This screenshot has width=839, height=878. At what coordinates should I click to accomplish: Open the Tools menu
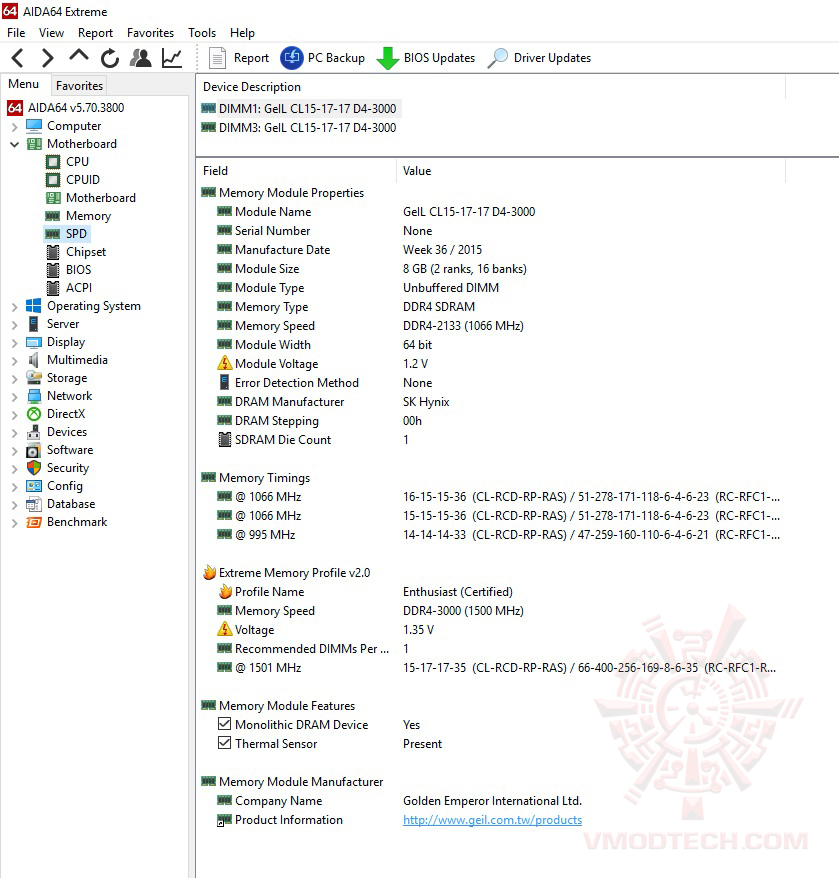pos(202,32)
